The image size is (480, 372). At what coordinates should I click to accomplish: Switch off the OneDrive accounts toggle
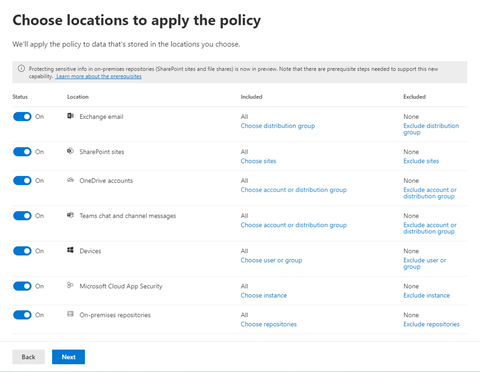click(22, 180)
